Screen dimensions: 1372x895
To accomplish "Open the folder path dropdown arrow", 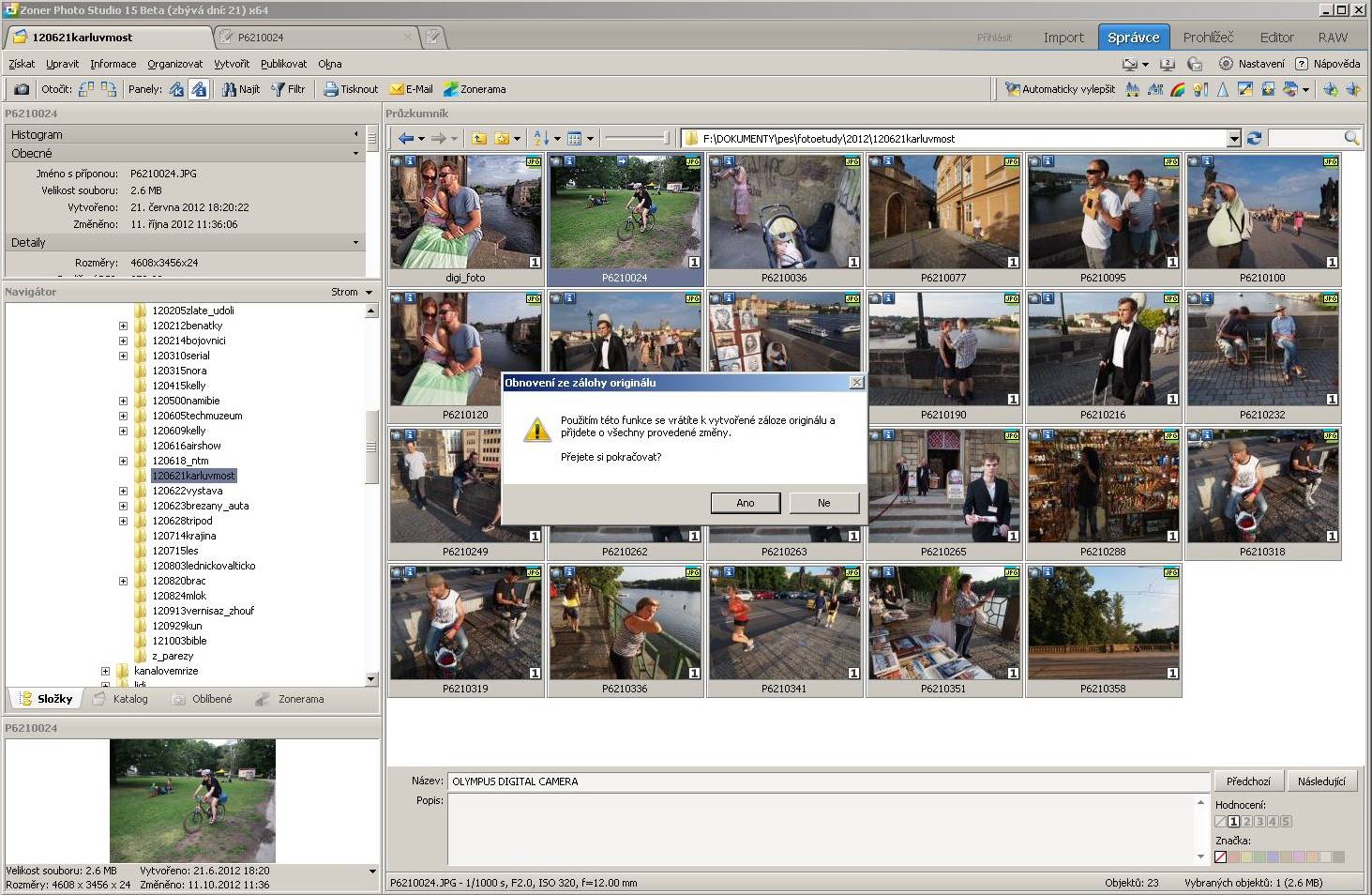I will tap(1233, 139).
